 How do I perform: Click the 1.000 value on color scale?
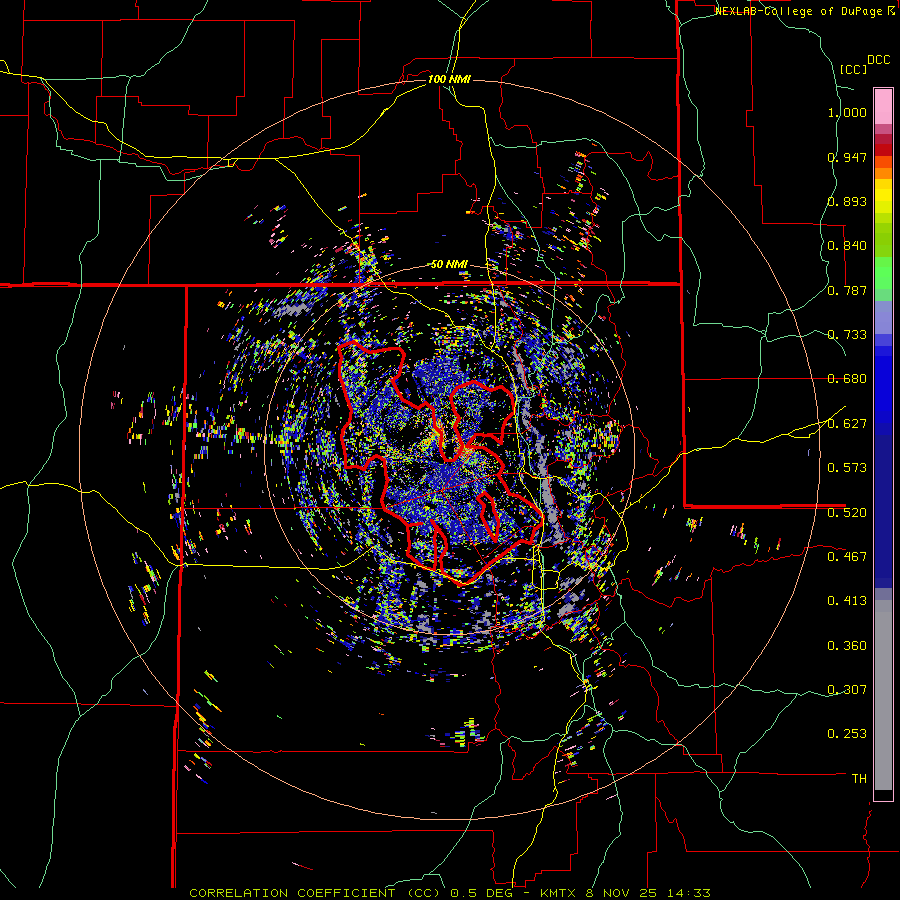[x=847, y=112]
